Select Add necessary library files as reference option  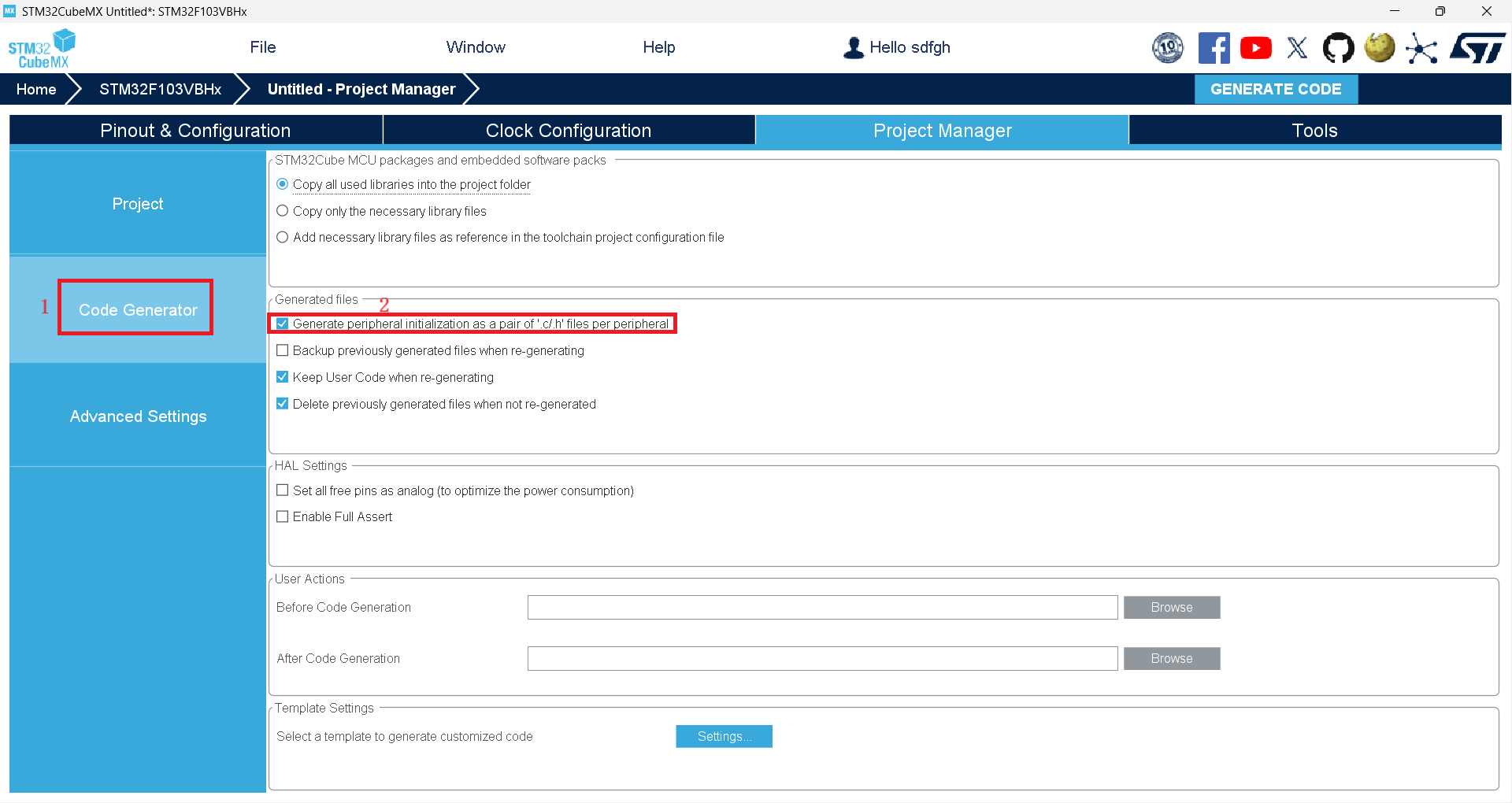click(282, 237)
